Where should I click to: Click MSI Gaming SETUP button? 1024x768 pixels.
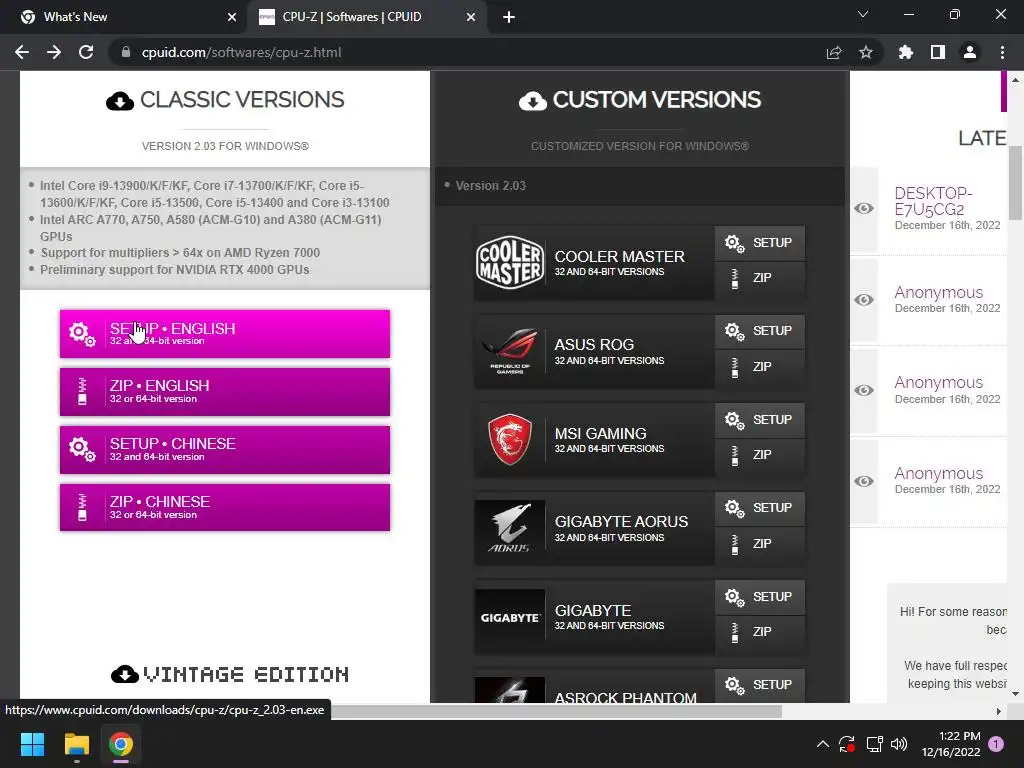pos(760,420)
